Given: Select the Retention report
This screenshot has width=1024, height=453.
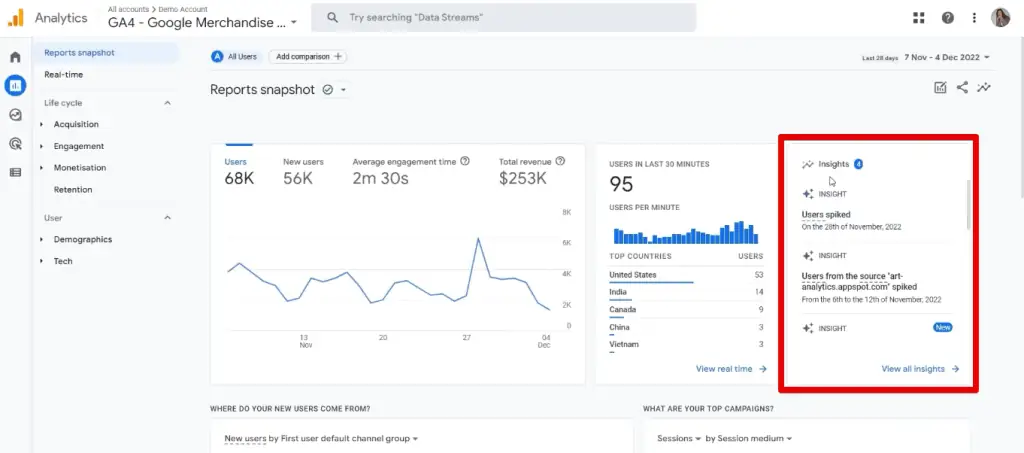Looking at the screenshot, I should 73,189.
